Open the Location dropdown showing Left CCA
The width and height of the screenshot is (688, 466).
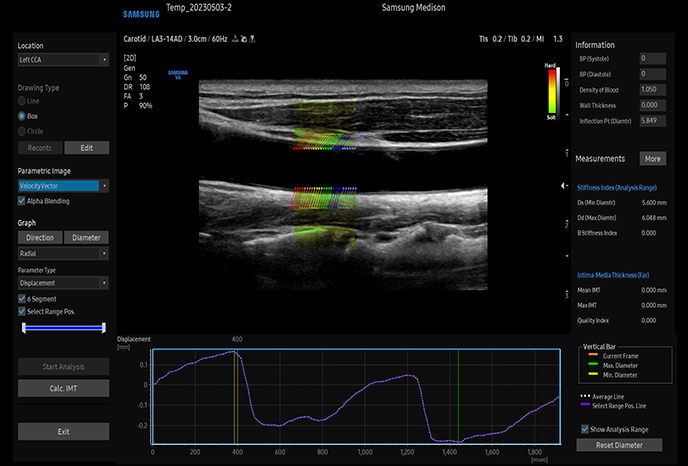tap(63, 60)
